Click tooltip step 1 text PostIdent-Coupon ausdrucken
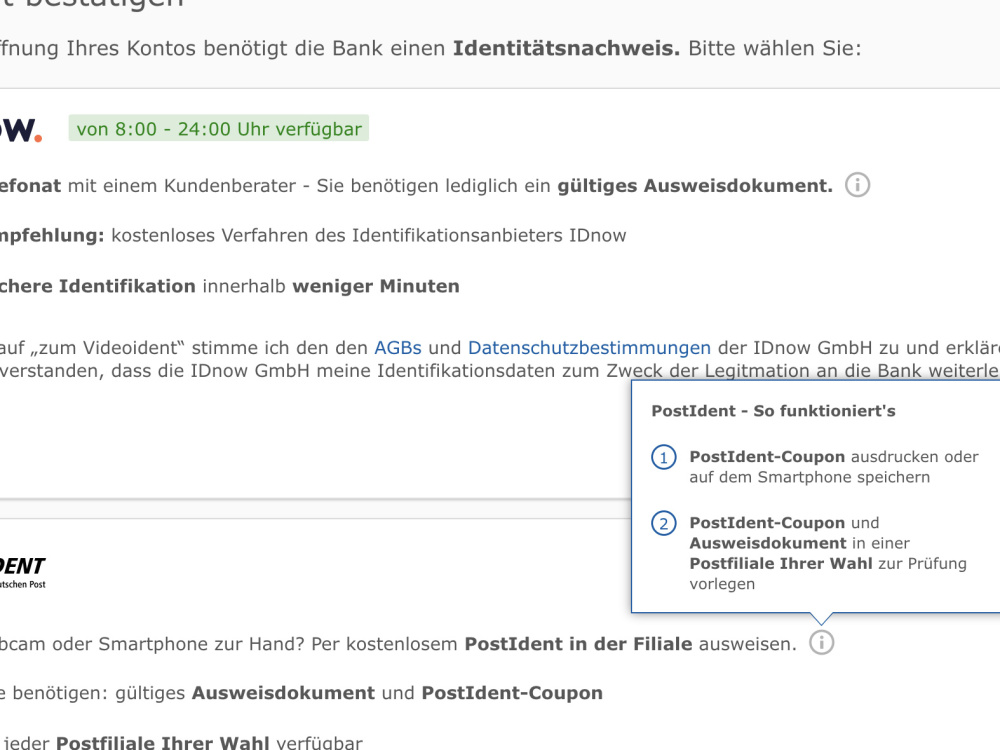The image size is (1000, 750). (834, 467)
